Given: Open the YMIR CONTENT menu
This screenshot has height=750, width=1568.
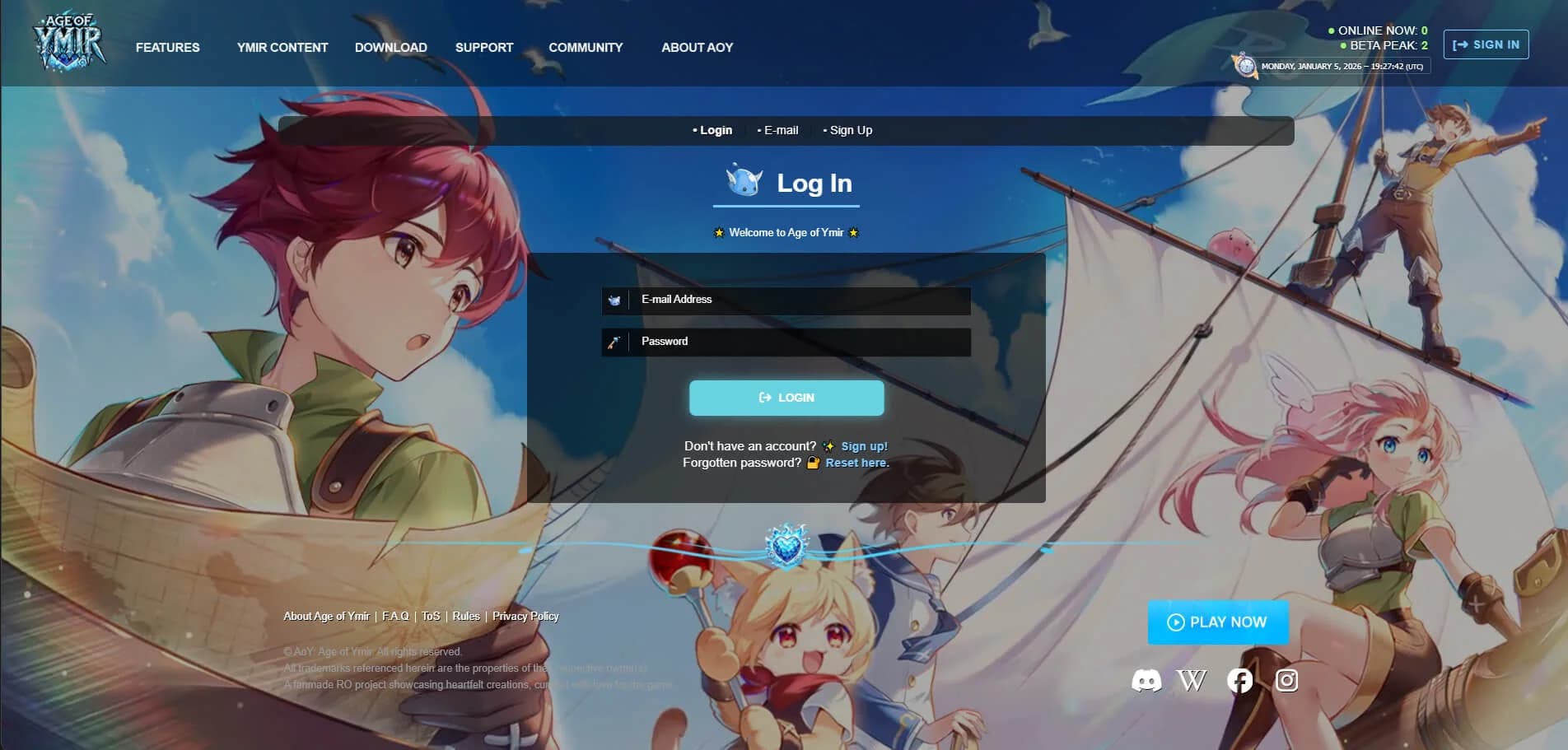Looking at the screenshot, I should pyautogui.click(x=282, y=48).
